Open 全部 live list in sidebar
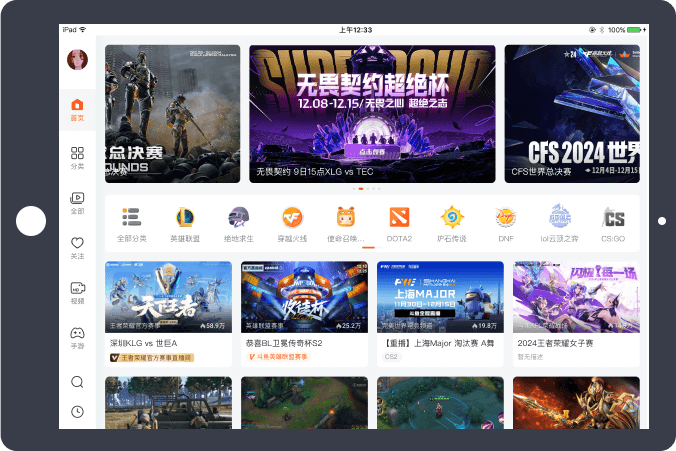This screenshot has height=451, width=676. click(x=77, y=202)
